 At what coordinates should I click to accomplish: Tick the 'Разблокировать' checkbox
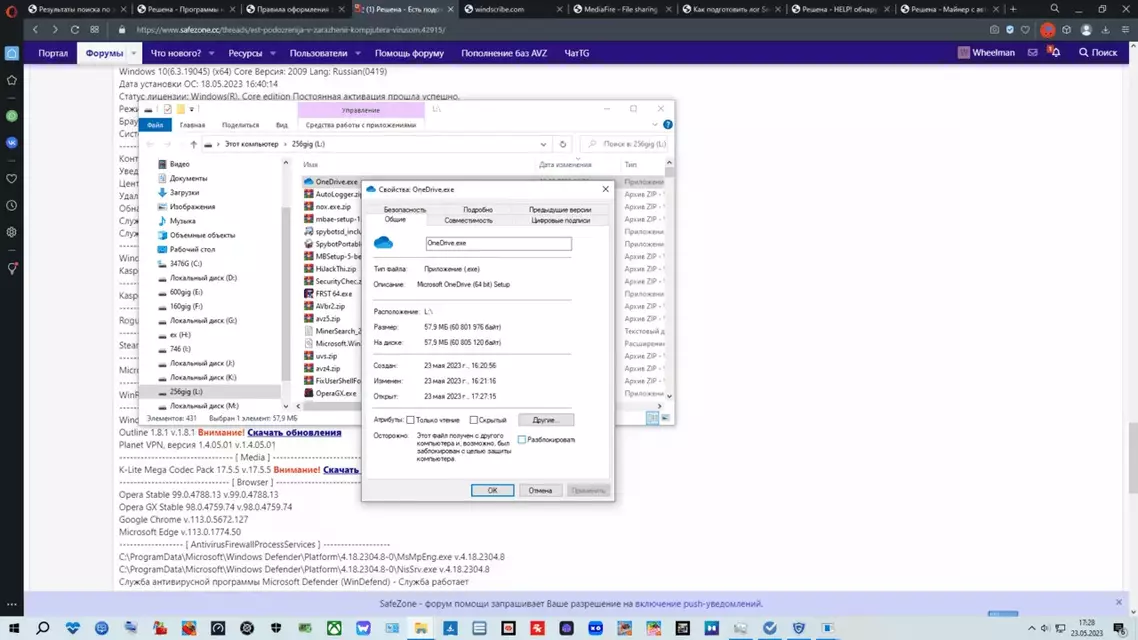click(521, 439)
